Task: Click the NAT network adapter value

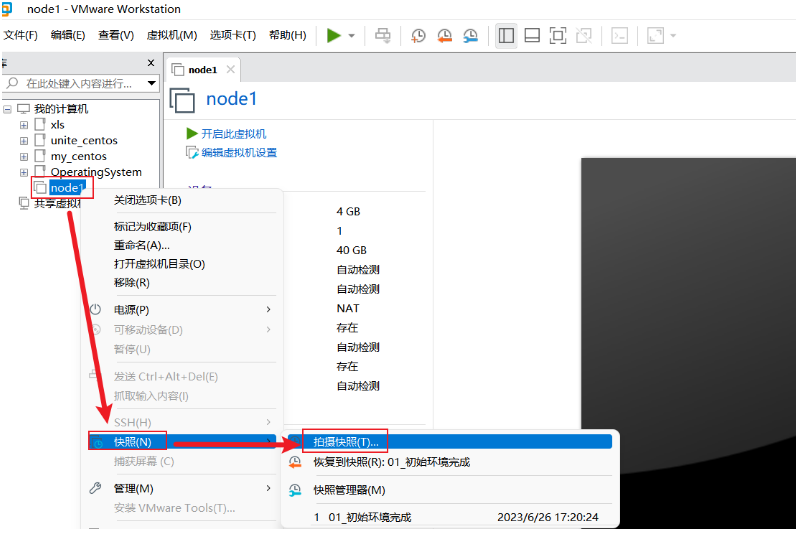Action: click(x=348, y=308)
